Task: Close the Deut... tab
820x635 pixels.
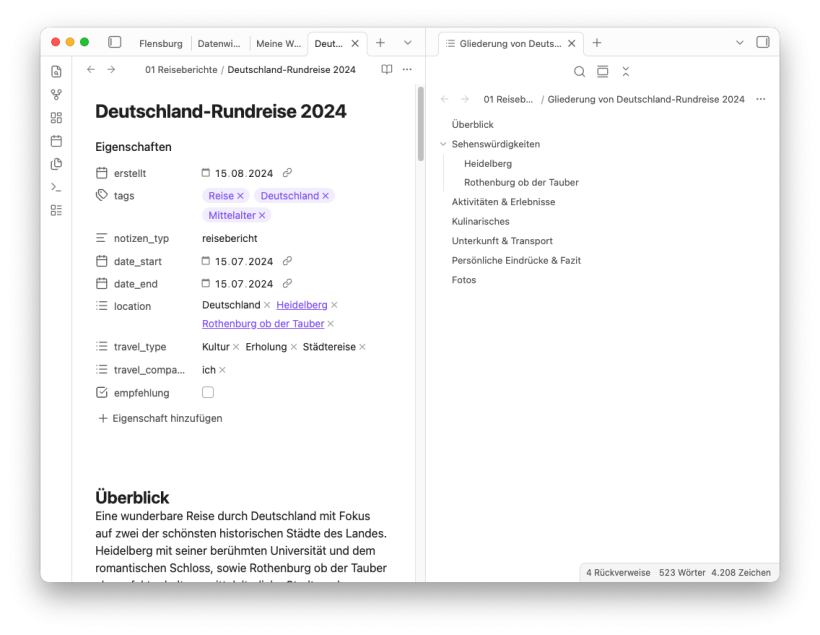Action: coord(355,43)
